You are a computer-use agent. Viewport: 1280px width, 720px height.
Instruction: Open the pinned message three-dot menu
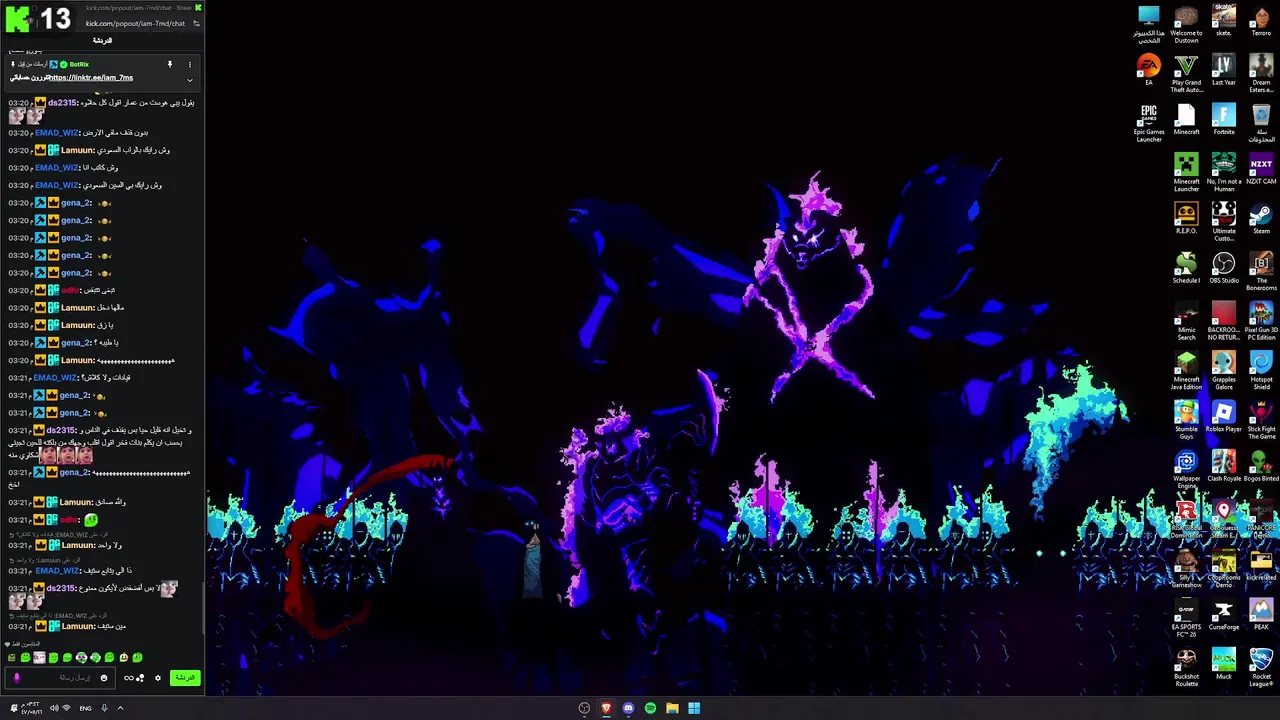point(189,64)
